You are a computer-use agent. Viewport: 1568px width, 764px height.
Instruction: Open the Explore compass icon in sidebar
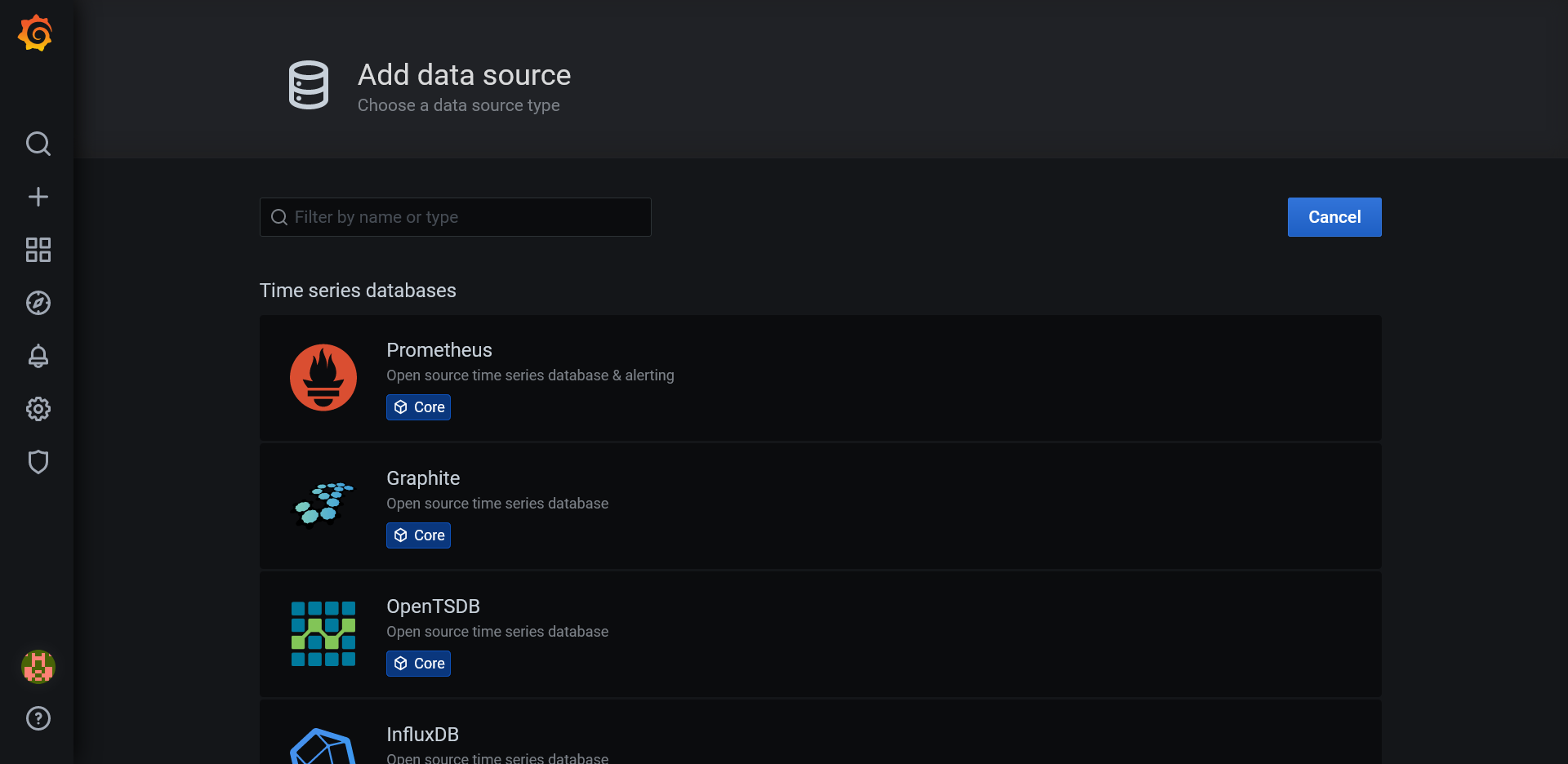[x=38, y=303]
